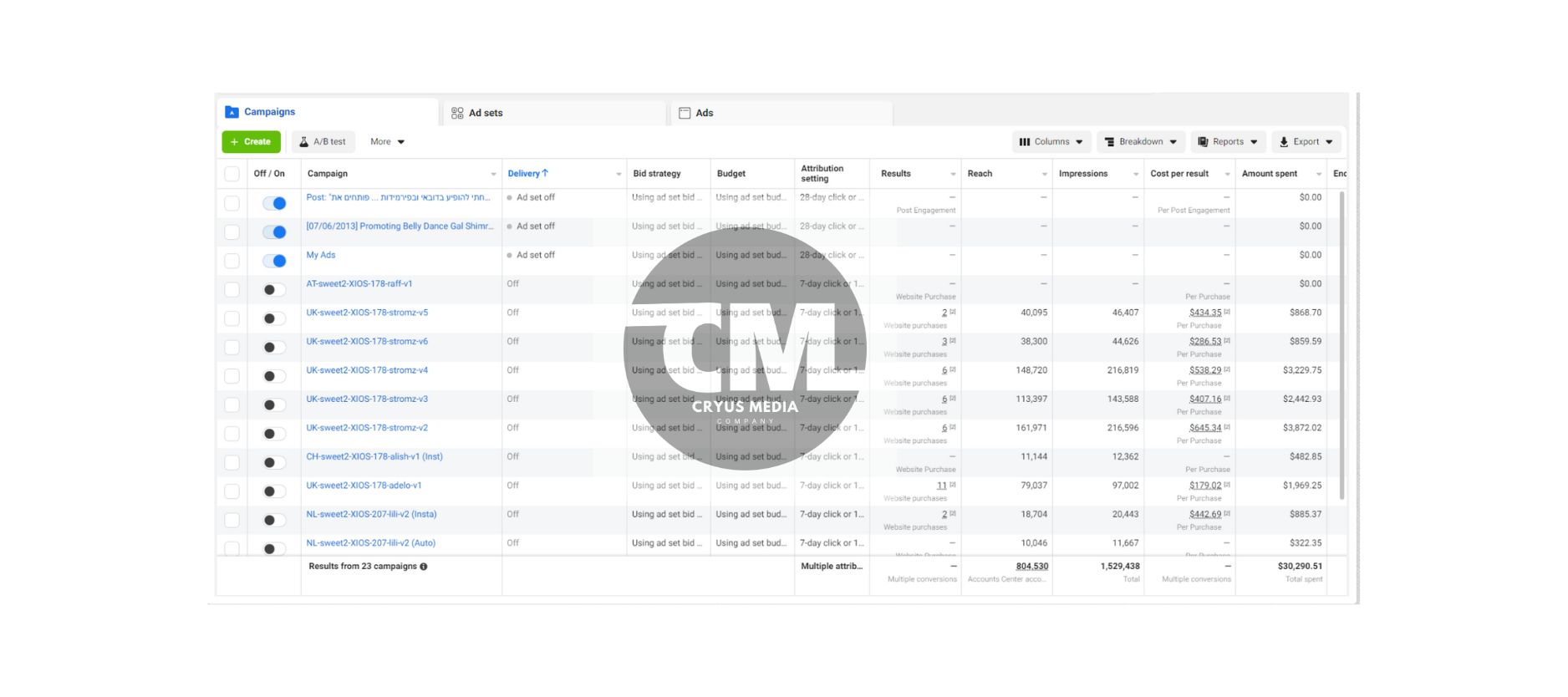This screenshot has width=1568, height=697.
Task: Open the Campaign column header dropdown arrow
Action: click(493, 174)
